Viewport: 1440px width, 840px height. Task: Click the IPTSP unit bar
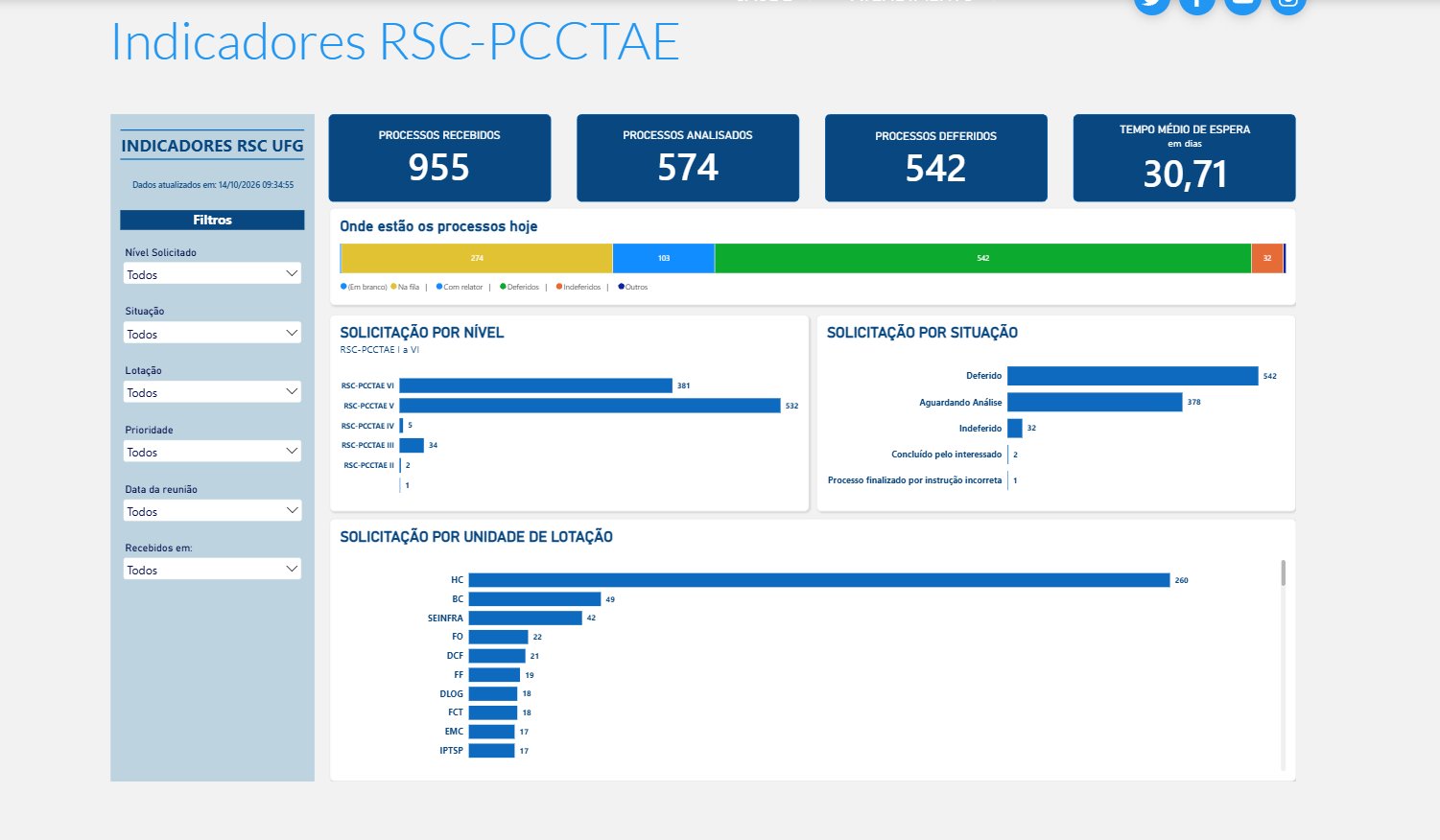492,751
